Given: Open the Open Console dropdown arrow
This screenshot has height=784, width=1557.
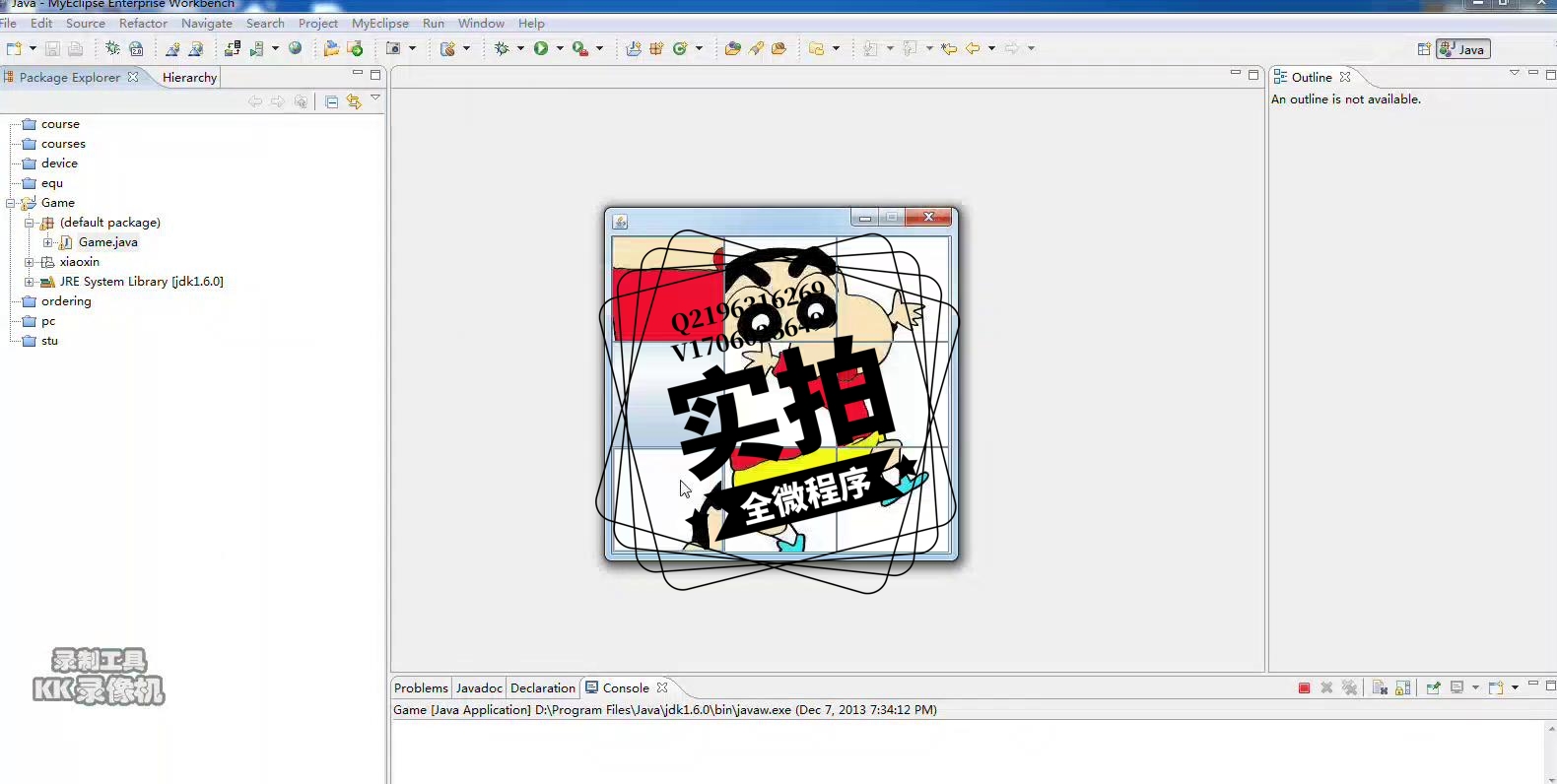Looking at the screenshot, I should coord(1515,687).
